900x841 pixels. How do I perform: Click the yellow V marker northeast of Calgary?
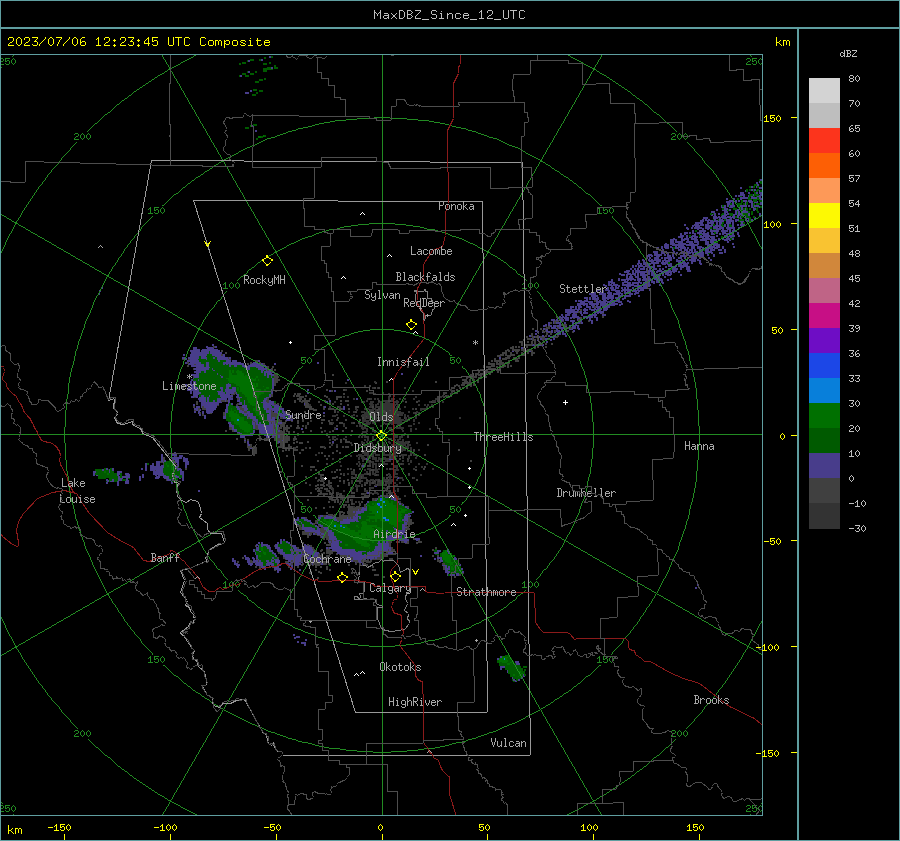[416, 572]
